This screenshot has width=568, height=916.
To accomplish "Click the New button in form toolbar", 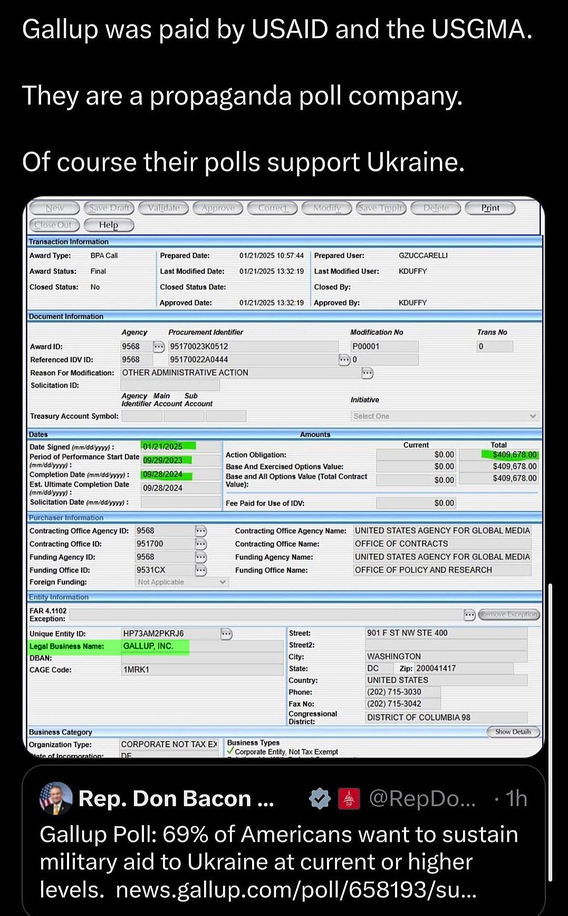I will click(x=55, y=208).
